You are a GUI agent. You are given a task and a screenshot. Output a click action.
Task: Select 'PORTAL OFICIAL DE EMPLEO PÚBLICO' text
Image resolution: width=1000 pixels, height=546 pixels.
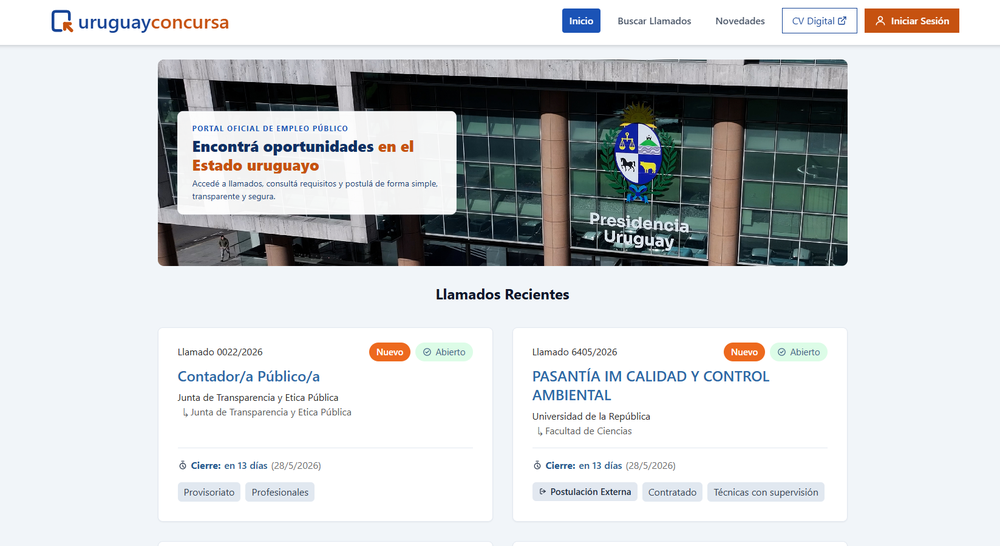[270, 128]
